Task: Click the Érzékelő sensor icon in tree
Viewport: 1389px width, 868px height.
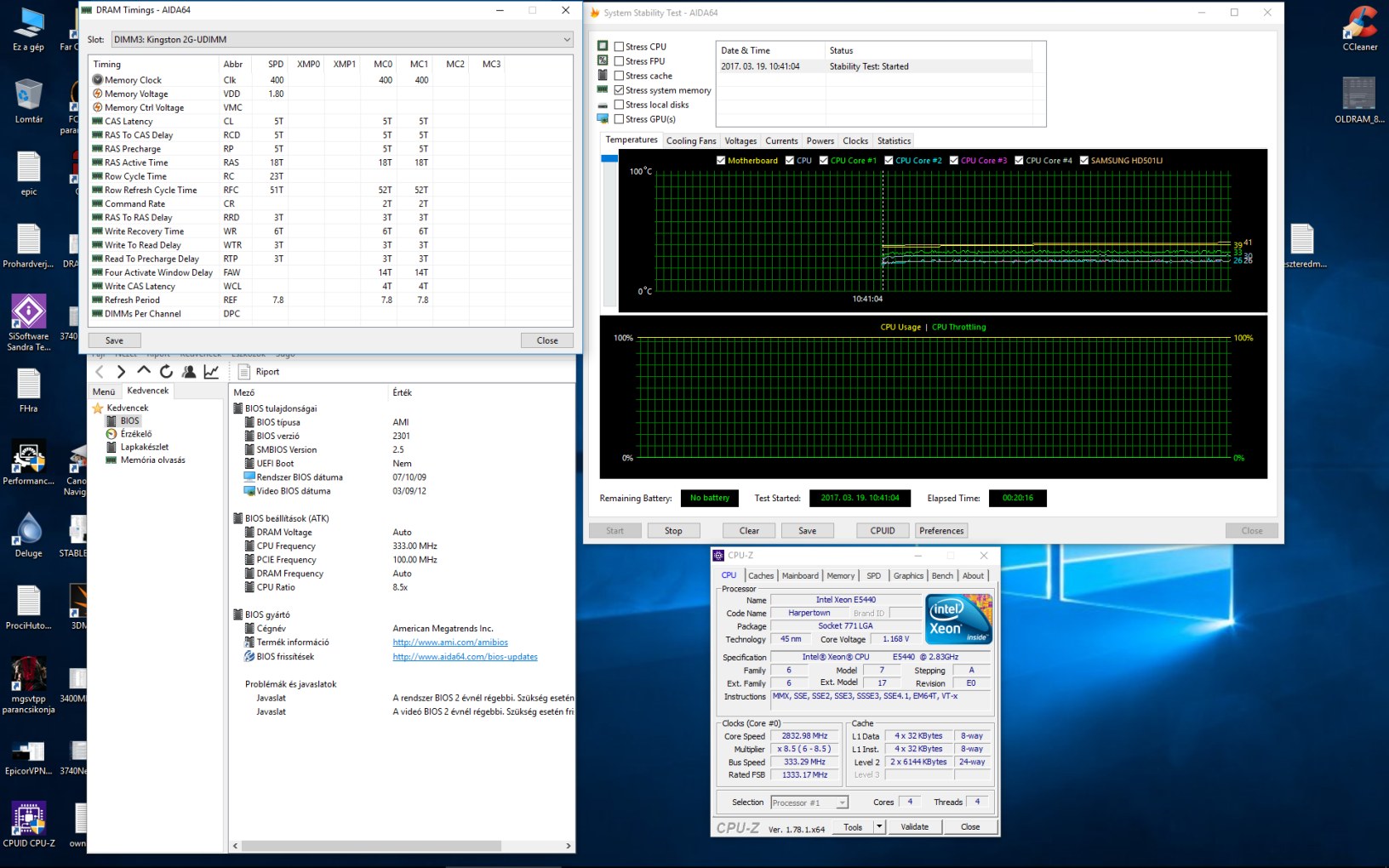Action: pyautogui.click(x=111, y=434)
